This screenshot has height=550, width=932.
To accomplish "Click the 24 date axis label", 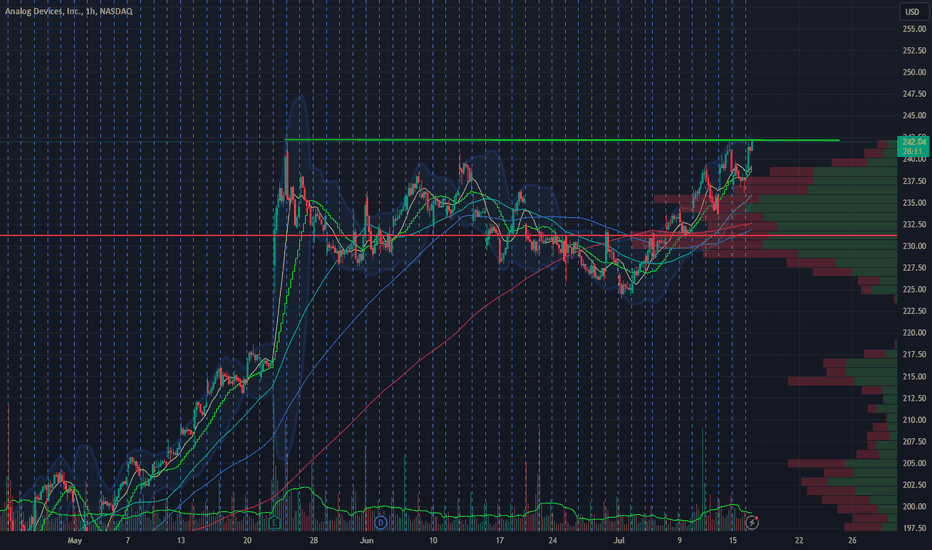I will coord(553,540).
